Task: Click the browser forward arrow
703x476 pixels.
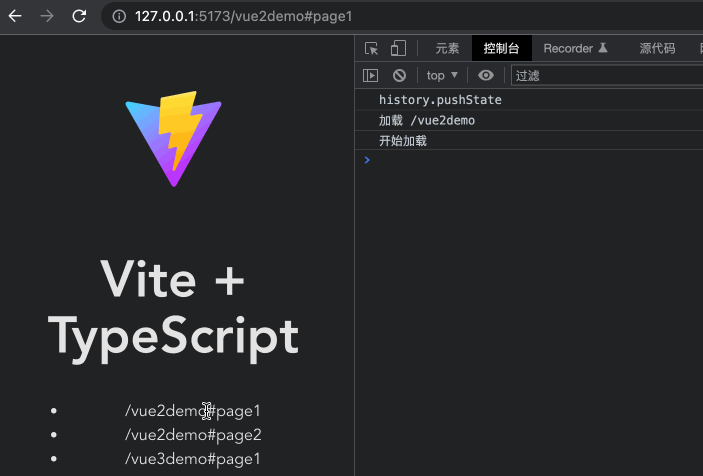Action: click(x=47, y=16)
